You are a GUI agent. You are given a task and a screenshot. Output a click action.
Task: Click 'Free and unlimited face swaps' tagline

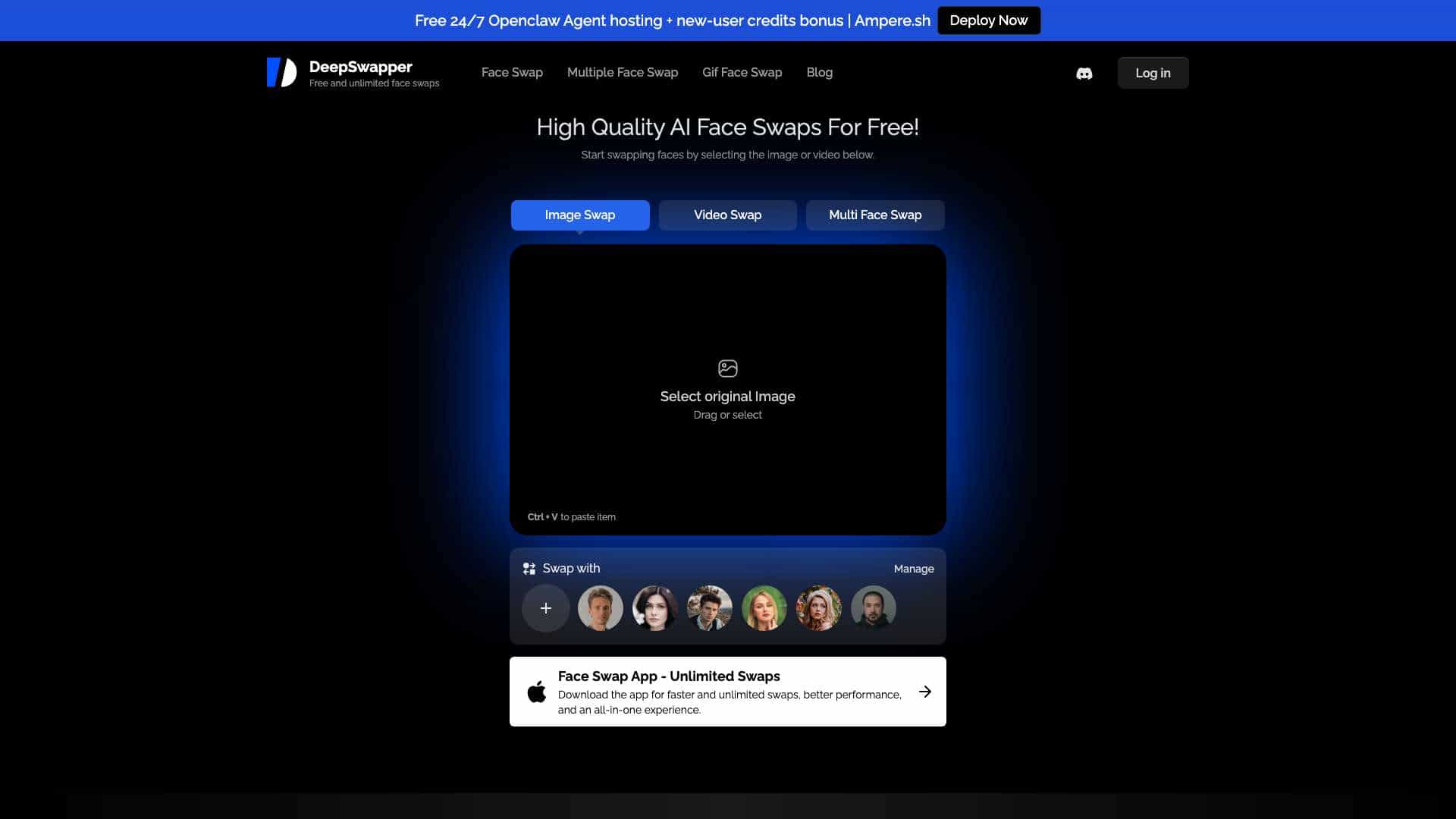[375, 83]
